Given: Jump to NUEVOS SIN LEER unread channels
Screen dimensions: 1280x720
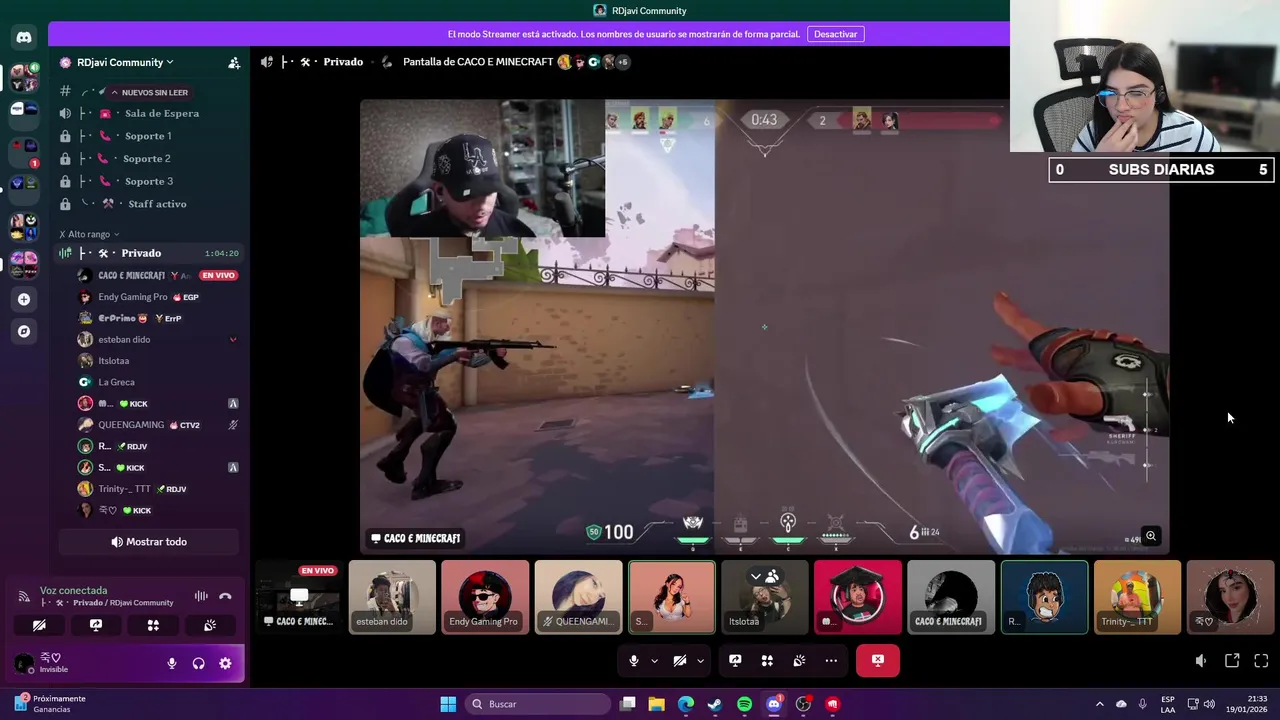Looking at the screenshot, I should click(149, 92).
